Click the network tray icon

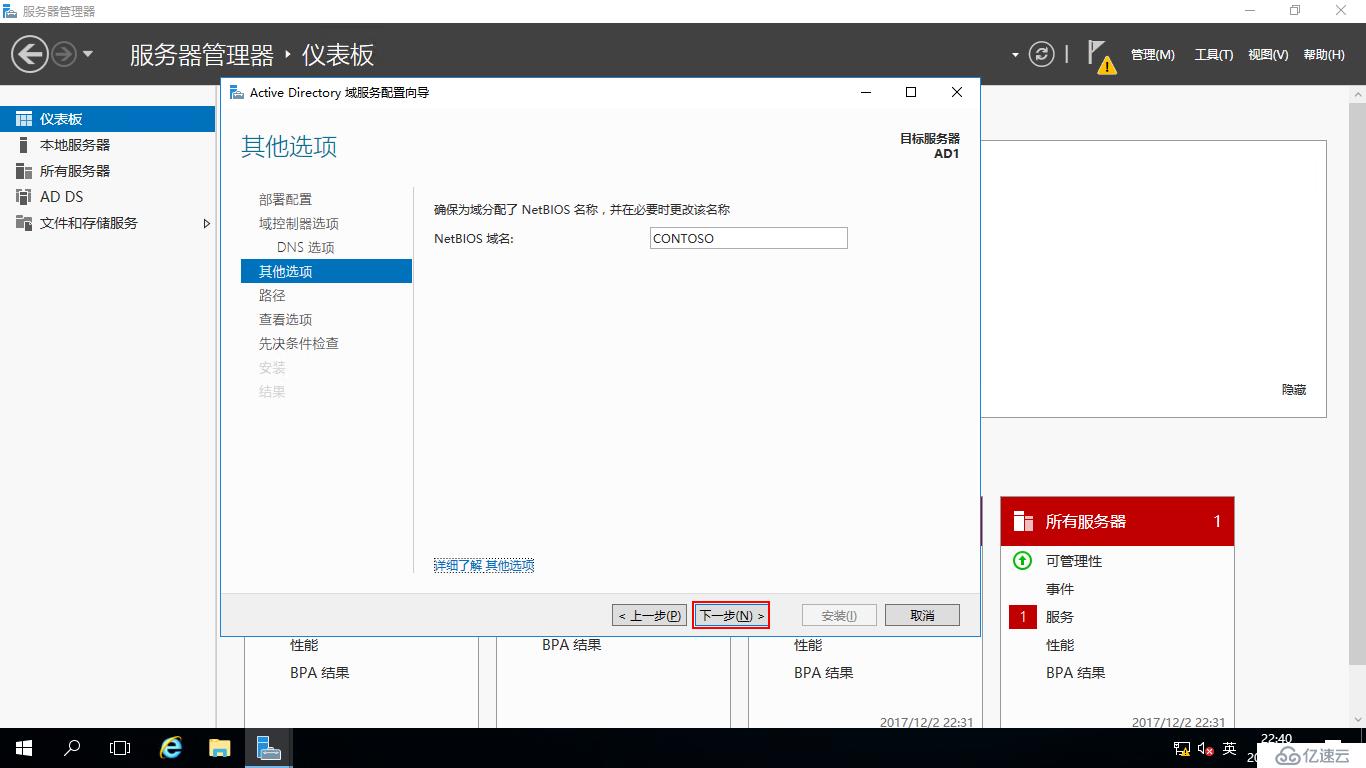pyautogui.click(x=1181, y=748)
